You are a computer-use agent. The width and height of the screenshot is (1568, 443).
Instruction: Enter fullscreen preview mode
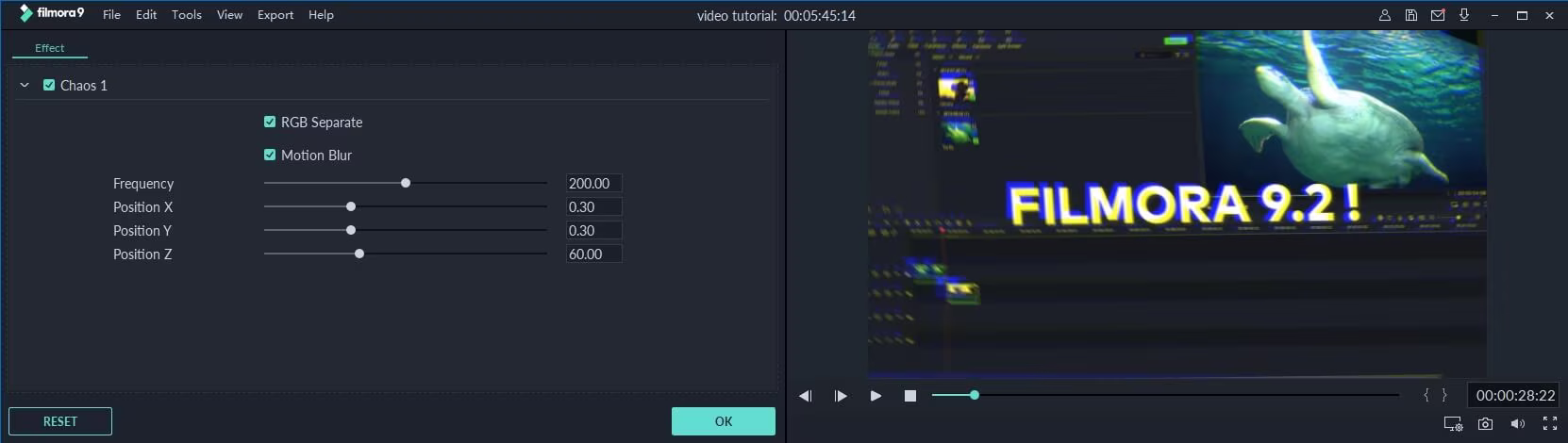(1549, 424)
